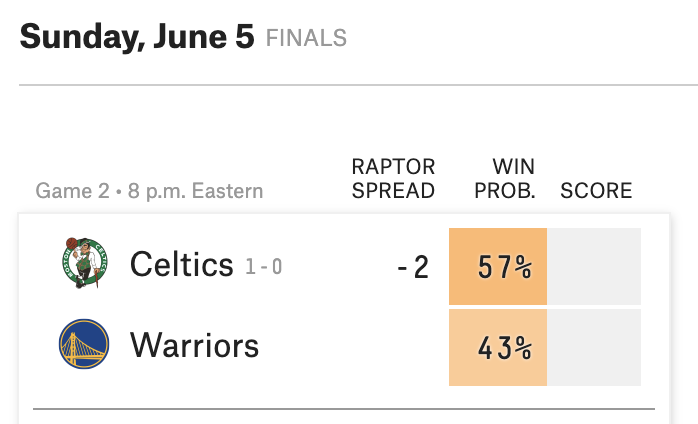Open the Celtics team name link
The image size is (698, 424).
point(181,265)
